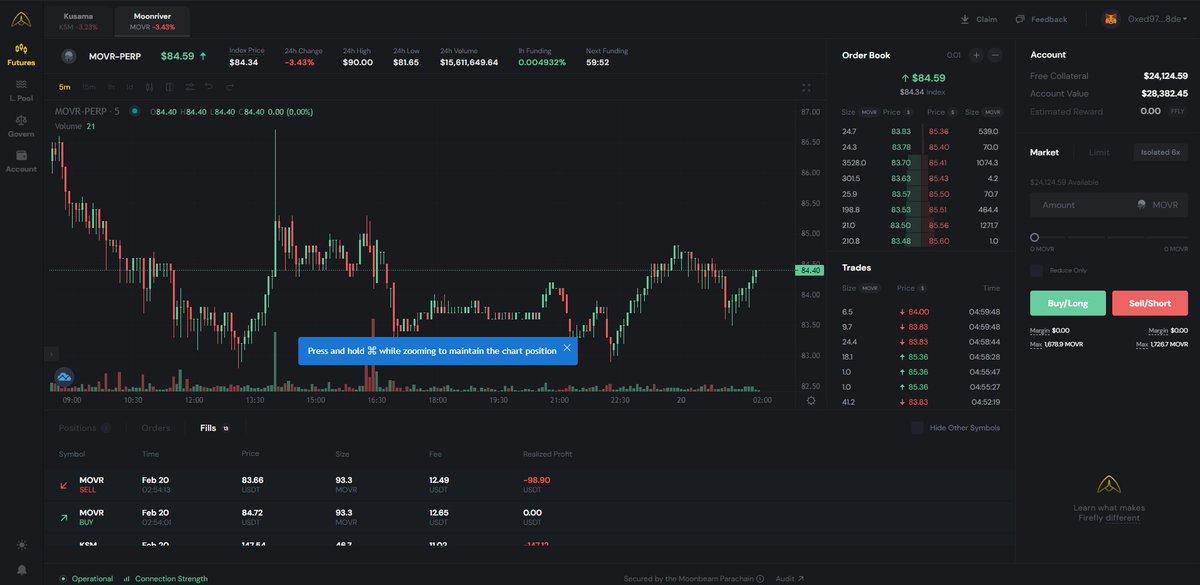1200x585 pixels.
Task: Increase order book grouping with plus
Action: click(x=976, y=56)
